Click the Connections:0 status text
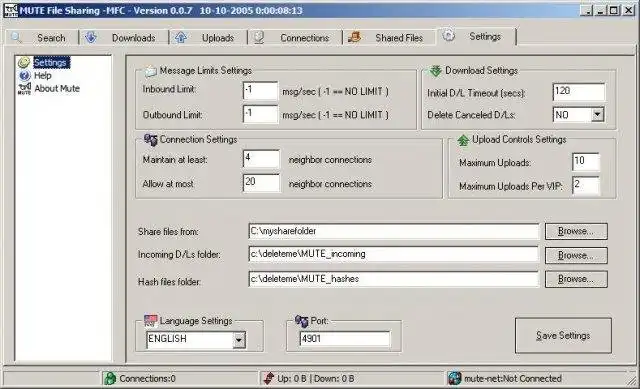Viewport: 640px width, 389px height. pos(147,378)
